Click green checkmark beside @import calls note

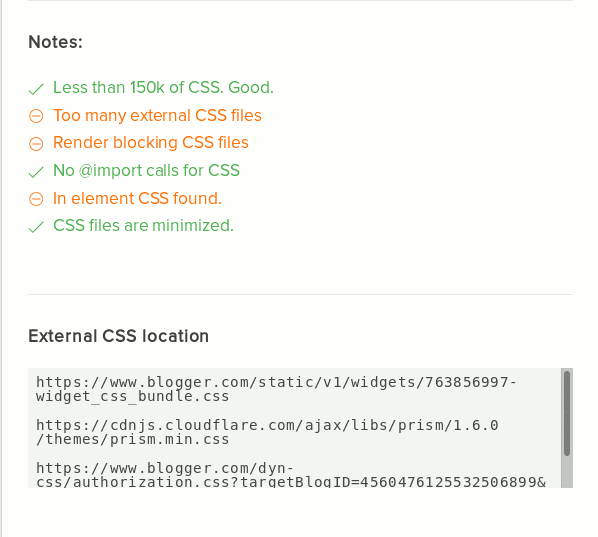click(36, 172)
